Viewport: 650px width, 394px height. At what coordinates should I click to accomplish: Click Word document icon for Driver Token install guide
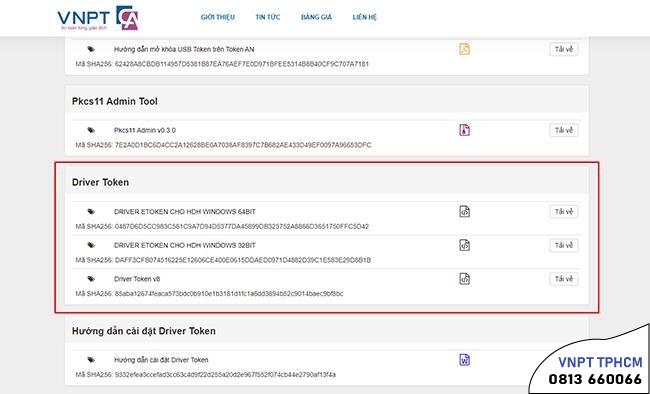point(464,360)
